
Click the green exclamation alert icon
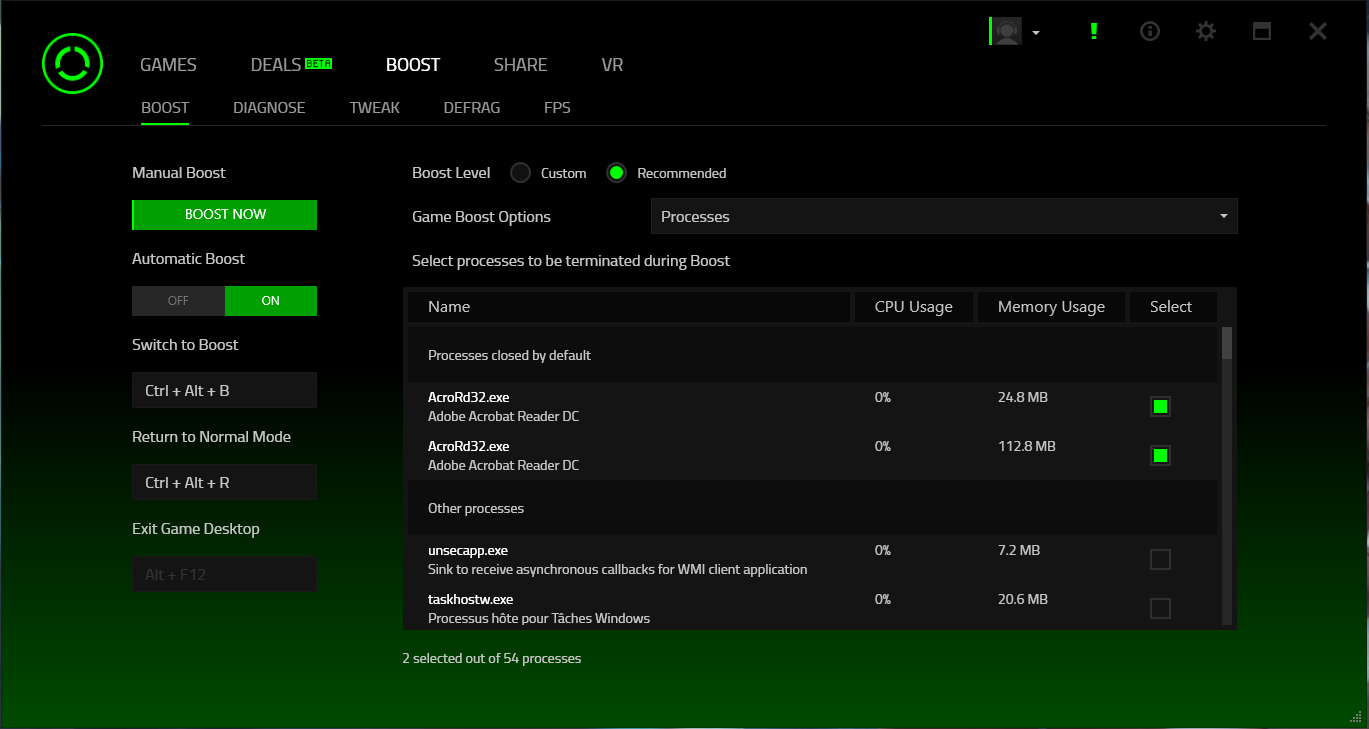point(1094,31)
